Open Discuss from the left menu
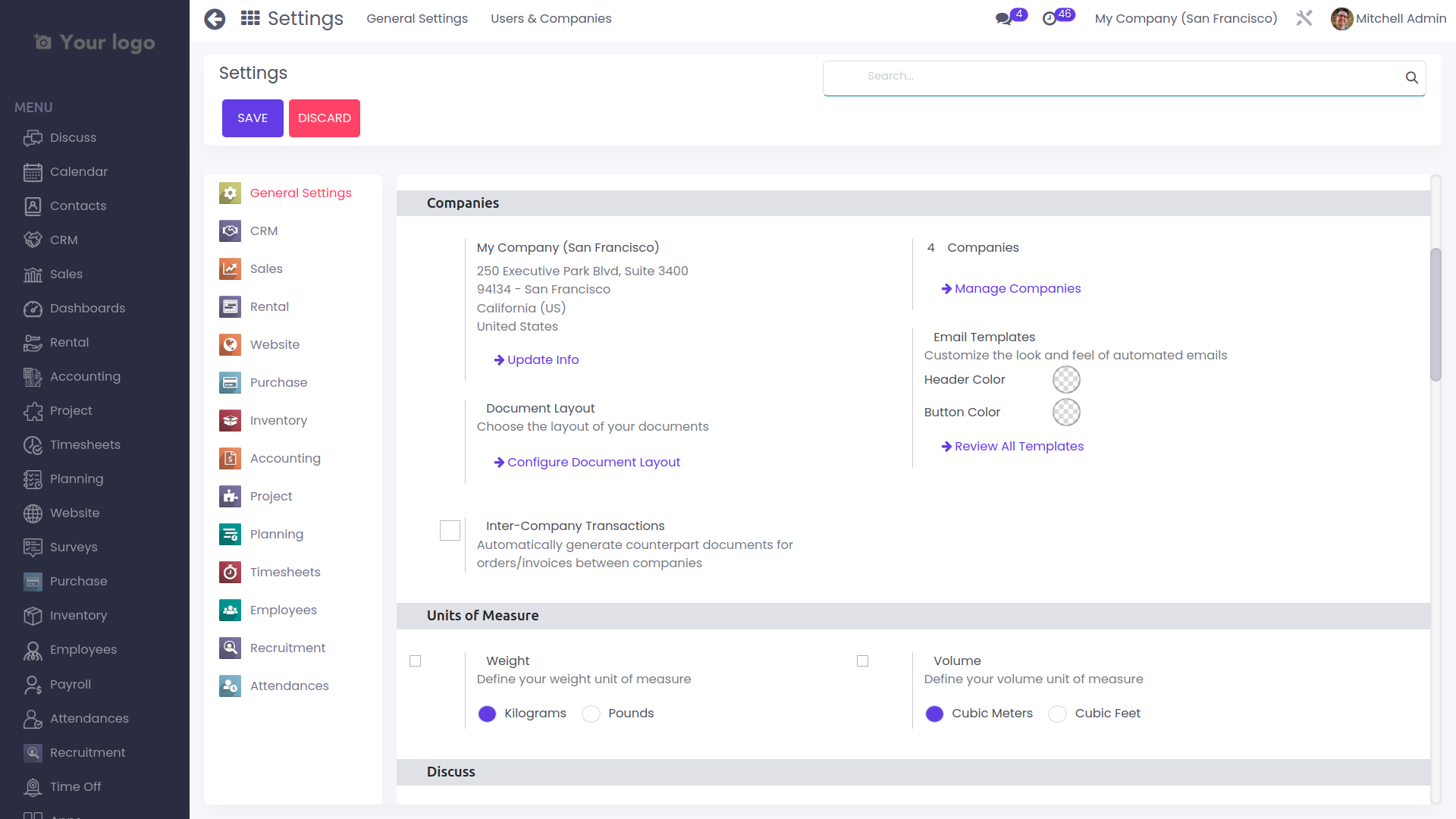 (x=73, y=137)
